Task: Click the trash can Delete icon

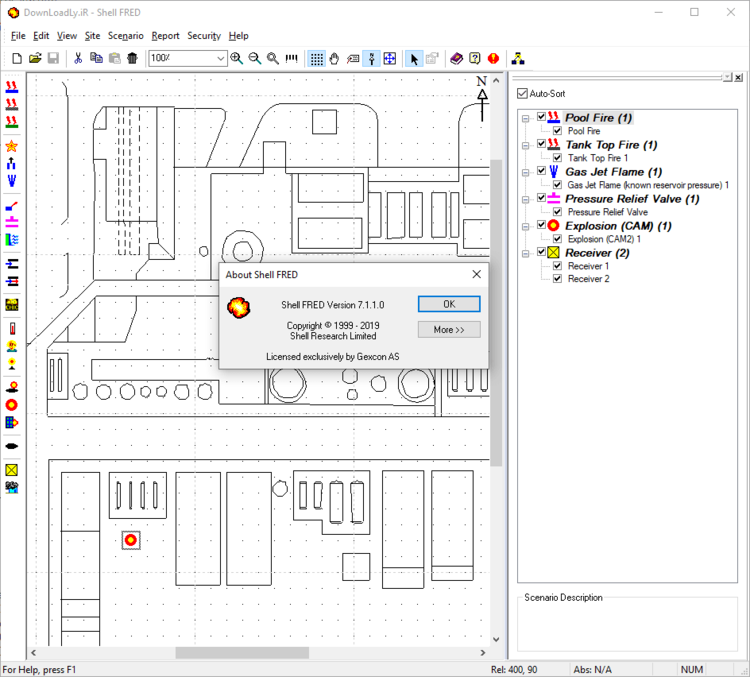Action: click(x=132, y=59)
